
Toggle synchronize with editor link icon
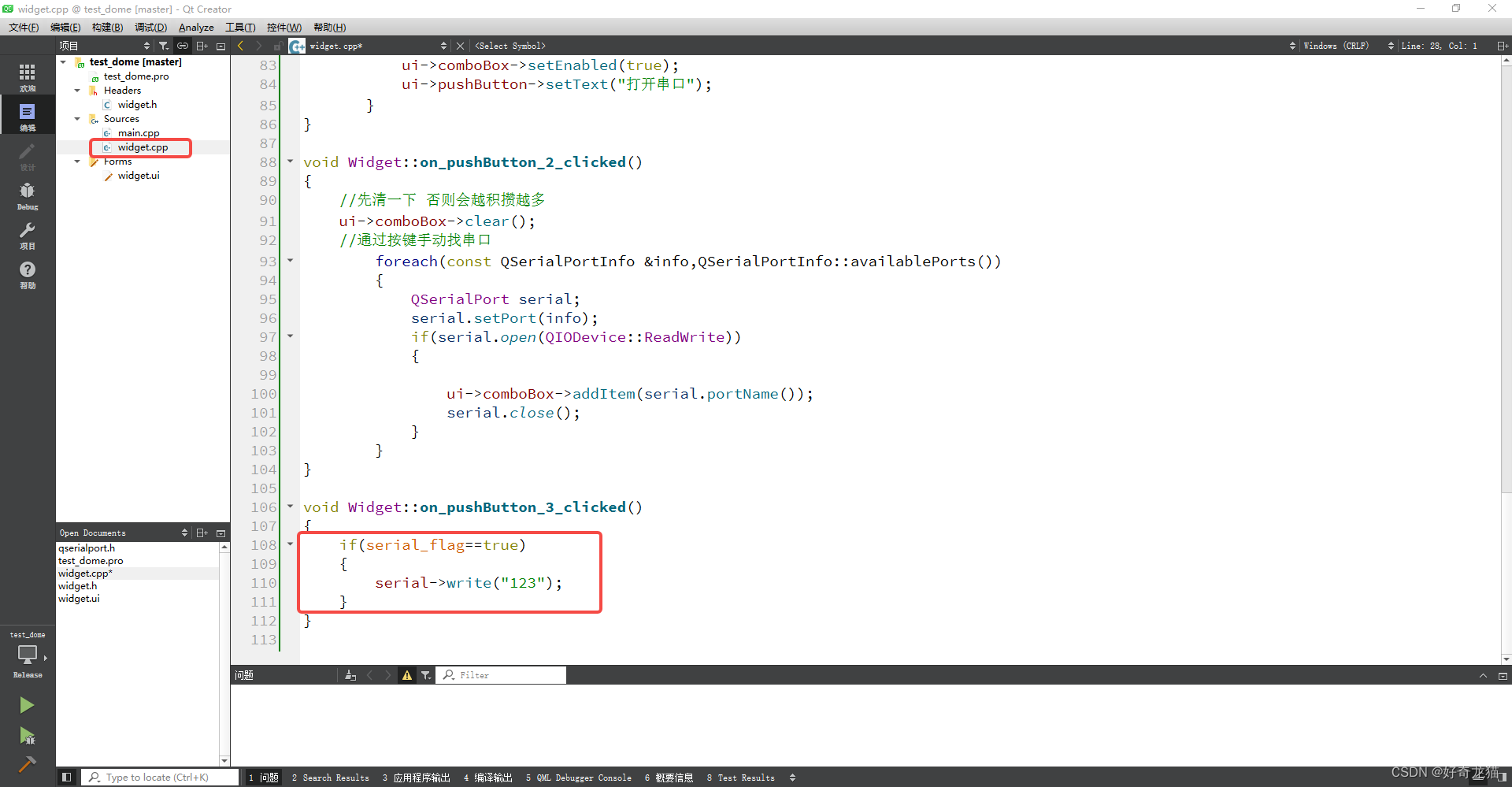coord(183,46)
